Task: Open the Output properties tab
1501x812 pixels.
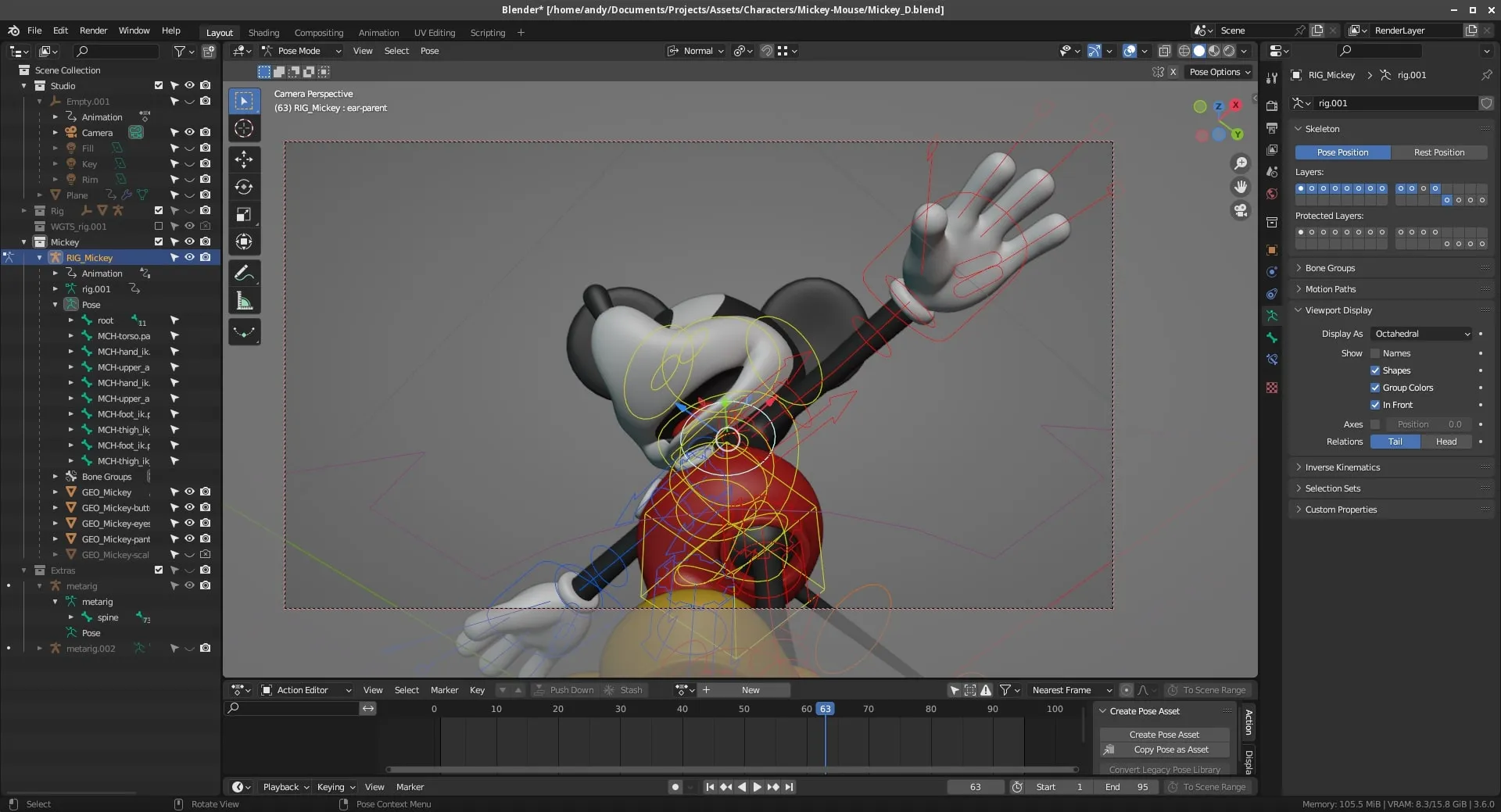Action: [x=1272, y=127]
